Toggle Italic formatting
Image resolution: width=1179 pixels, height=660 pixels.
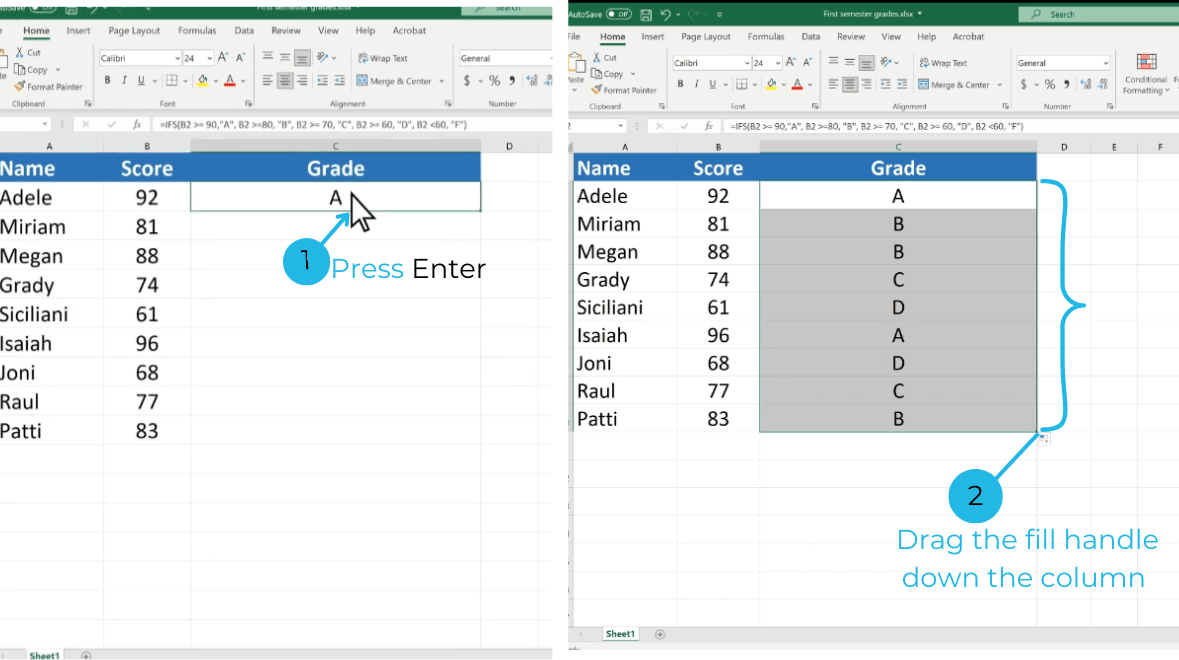coord(697,83)
